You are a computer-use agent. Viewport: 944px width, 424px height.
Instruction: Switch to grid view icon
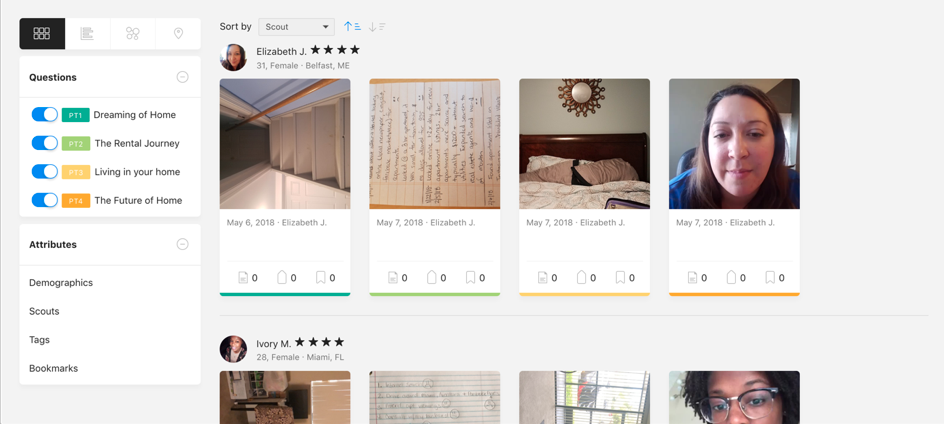(42, 34)
